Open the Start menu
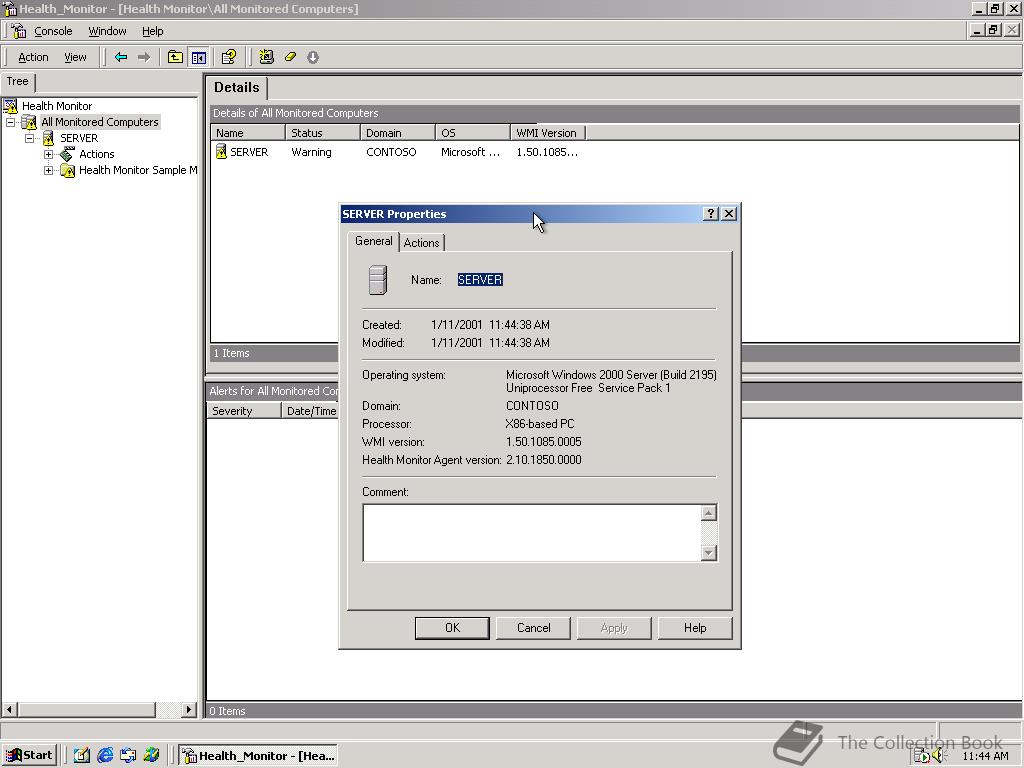 (30, 756)
